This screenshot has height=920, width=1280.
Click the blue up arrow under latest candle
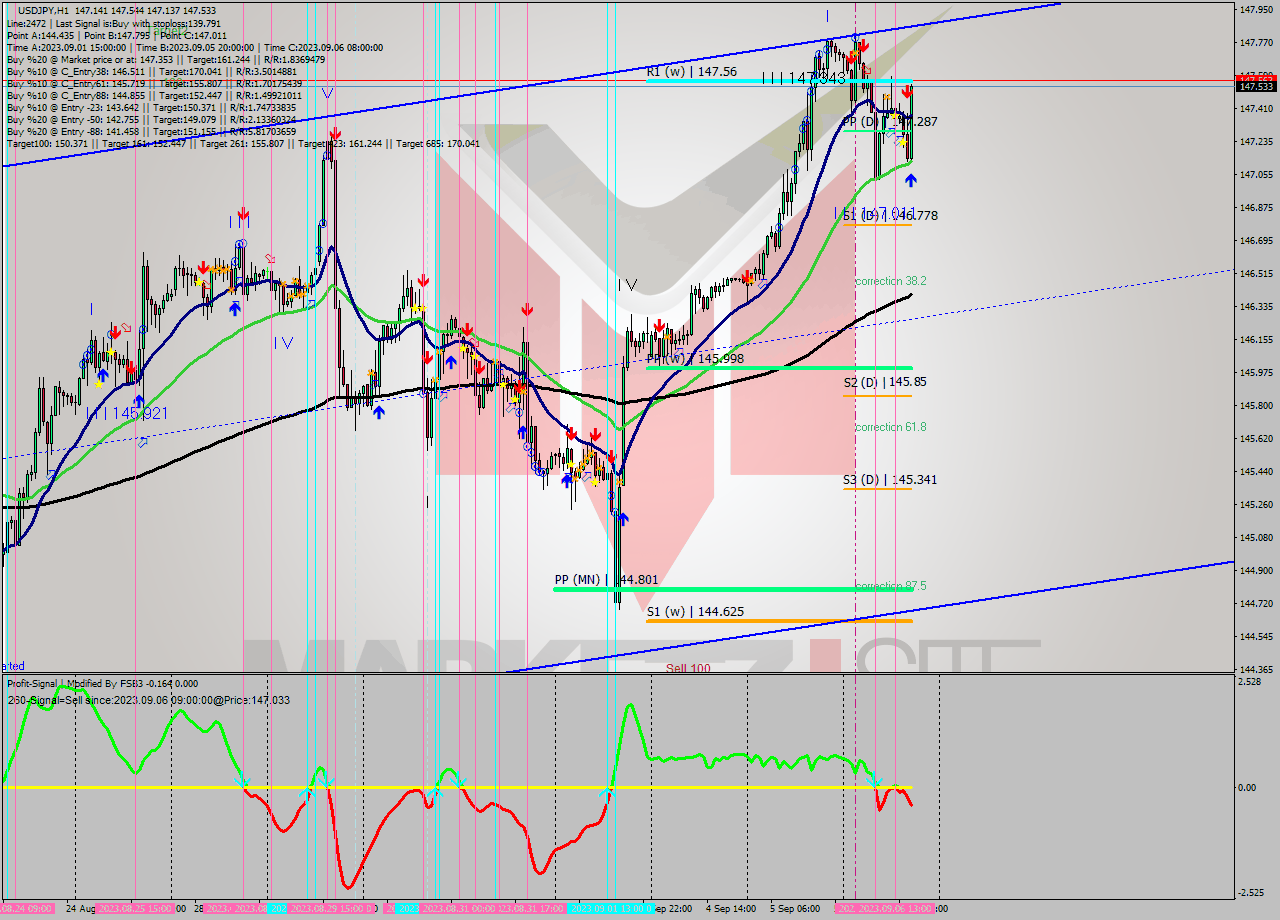coord(910,180)
